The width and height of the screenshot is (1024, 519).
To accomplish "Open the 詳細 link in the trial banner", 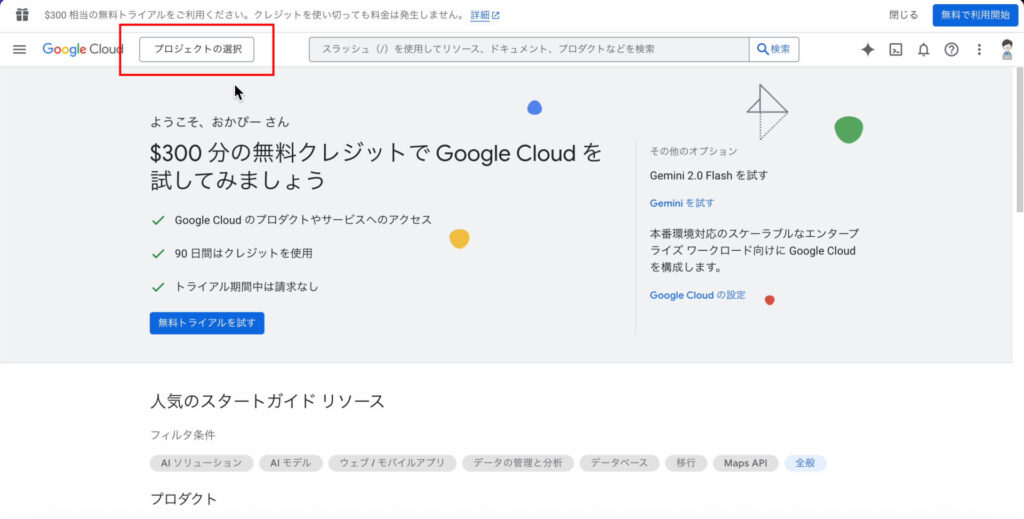I will [485, 14].
